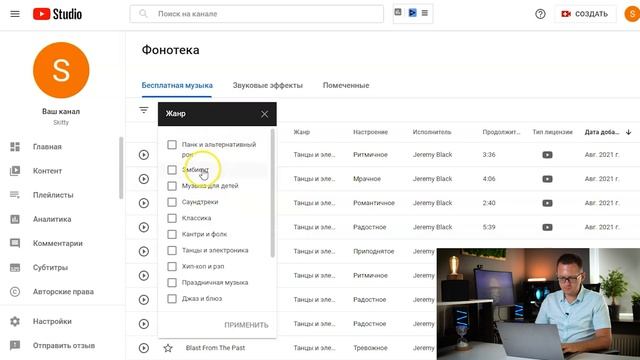Play the 5:39 Радостное track
Screen dimensions: 640x360
click(x=144, y=227)
